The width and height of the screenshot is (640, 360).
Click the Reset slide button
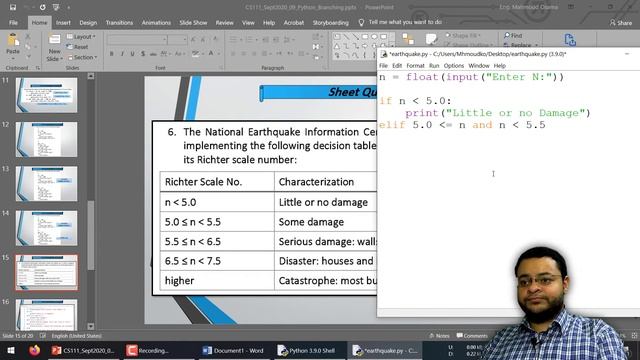tap(78, 47)
